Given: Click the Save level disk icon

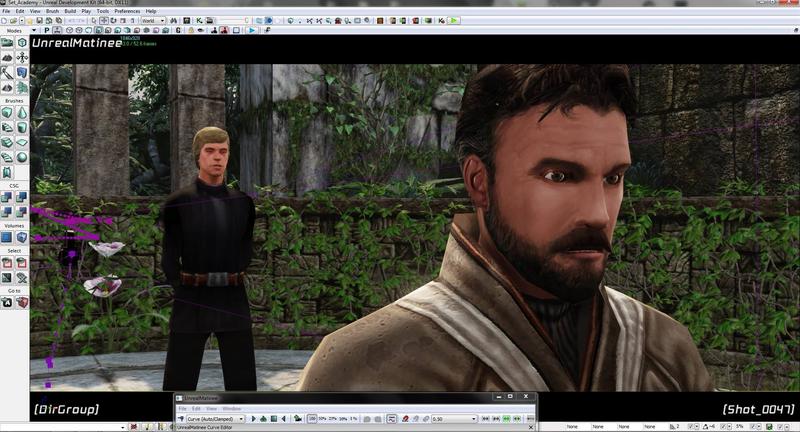Looking at the screenshot, I should pyautogui.click(x=39, y=20).
